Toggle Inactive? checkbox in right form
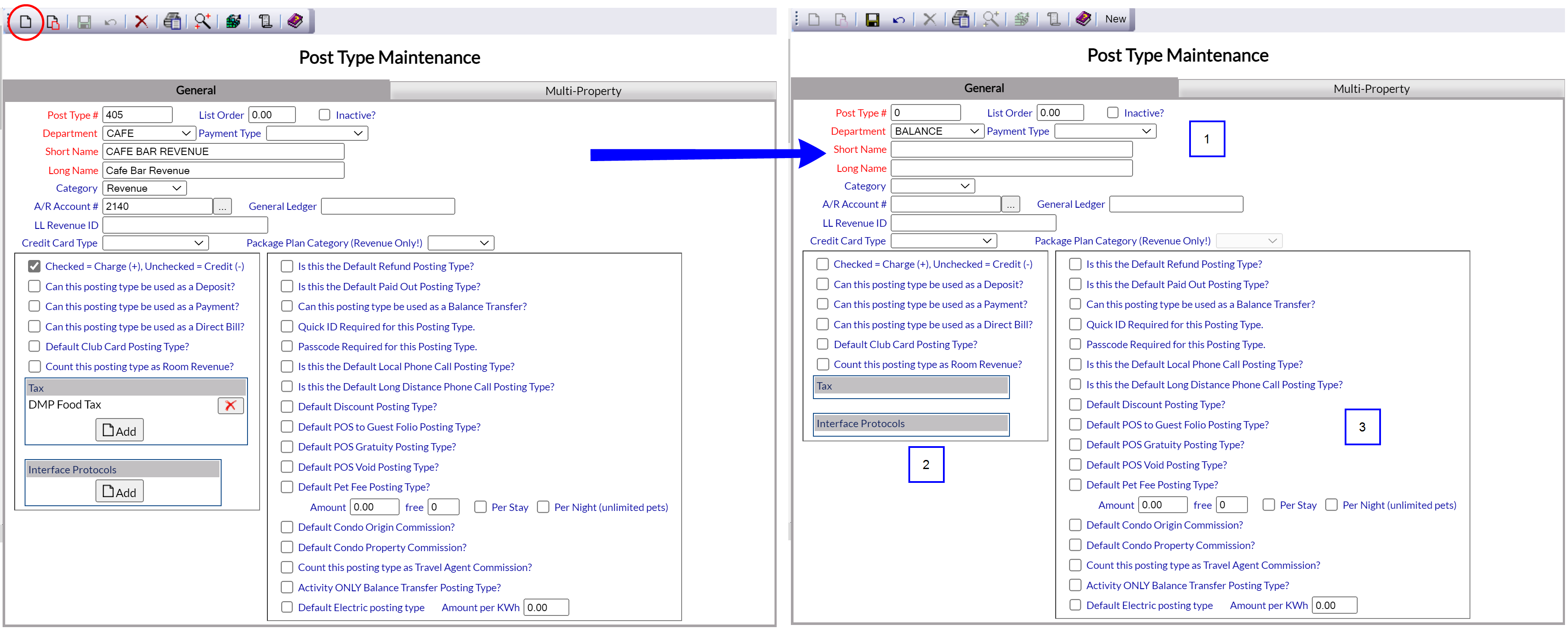The width and height of the screenshot is (1568, 631). 1113,113
